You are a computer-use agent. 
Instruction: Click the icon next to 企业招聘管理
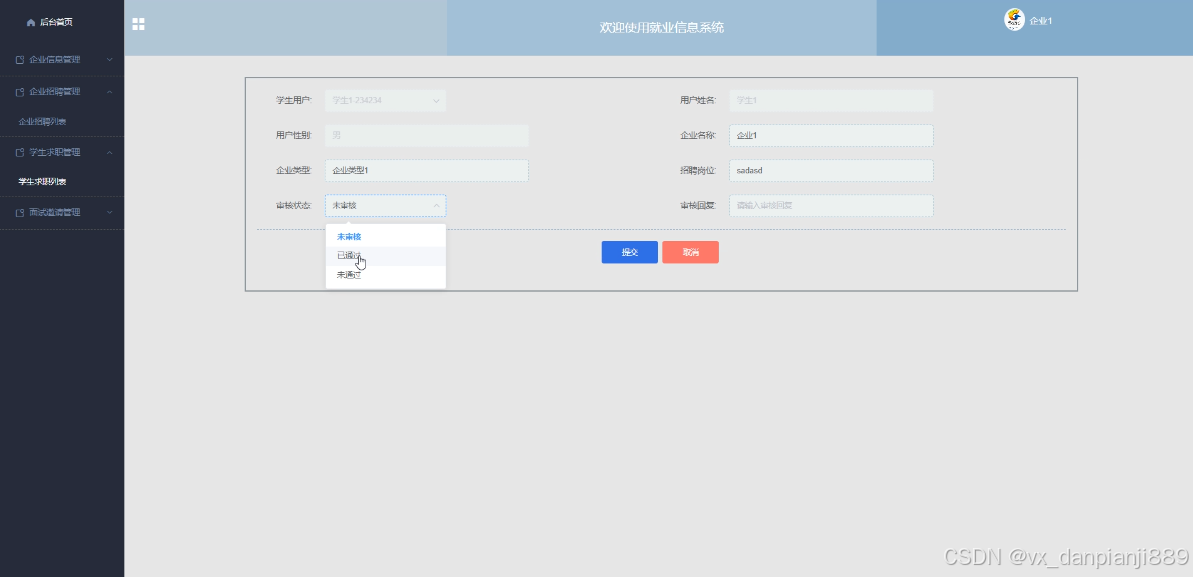pyautogui.click(x=21, y=92)
